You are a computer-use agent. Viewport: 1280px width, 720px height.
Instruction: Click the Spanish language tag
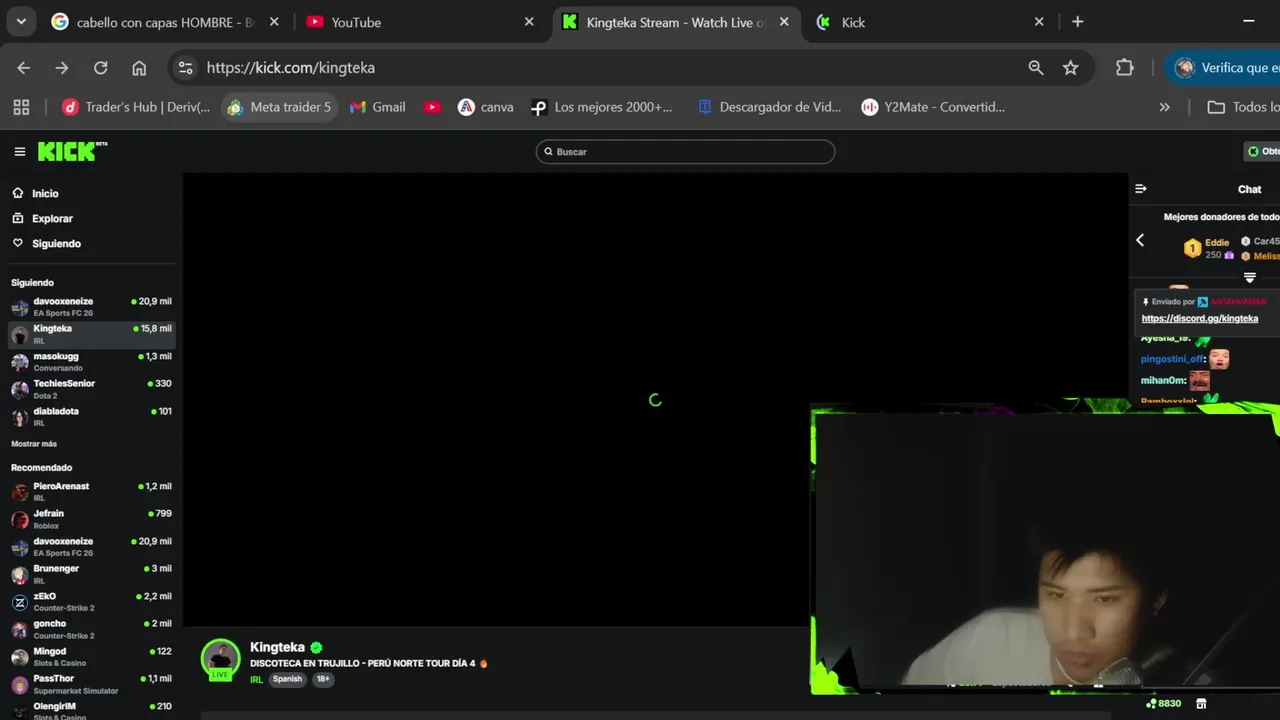[x=287, y=679]
